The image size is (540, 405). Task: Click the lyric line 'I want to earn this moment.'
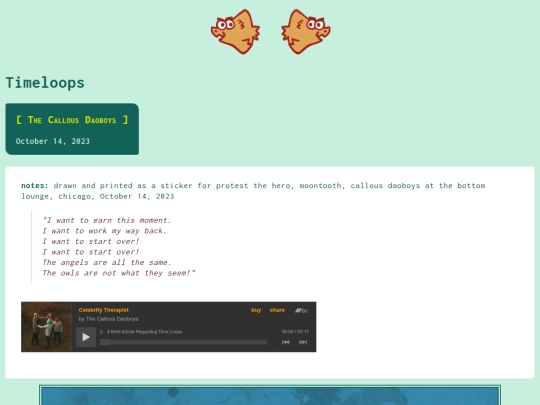(107, 220)
